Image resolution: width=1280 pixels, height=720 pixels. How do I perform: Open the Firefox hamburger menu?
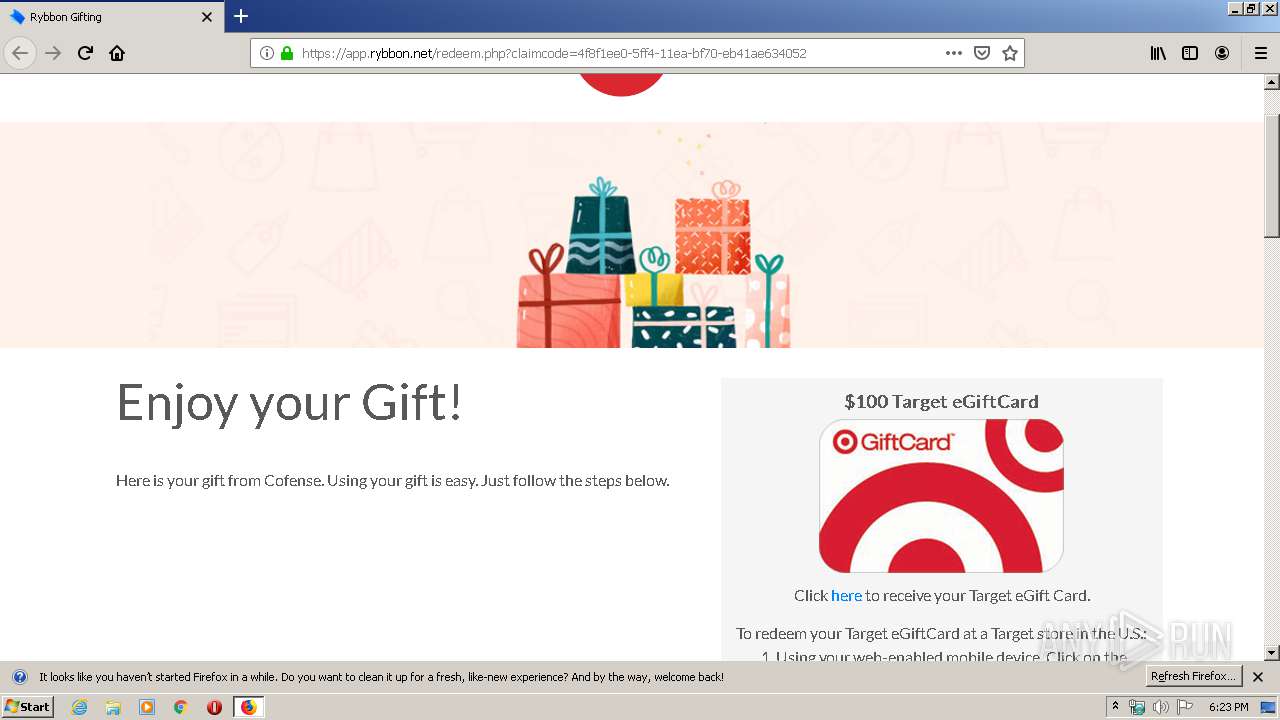click(x=1261, y=53)
